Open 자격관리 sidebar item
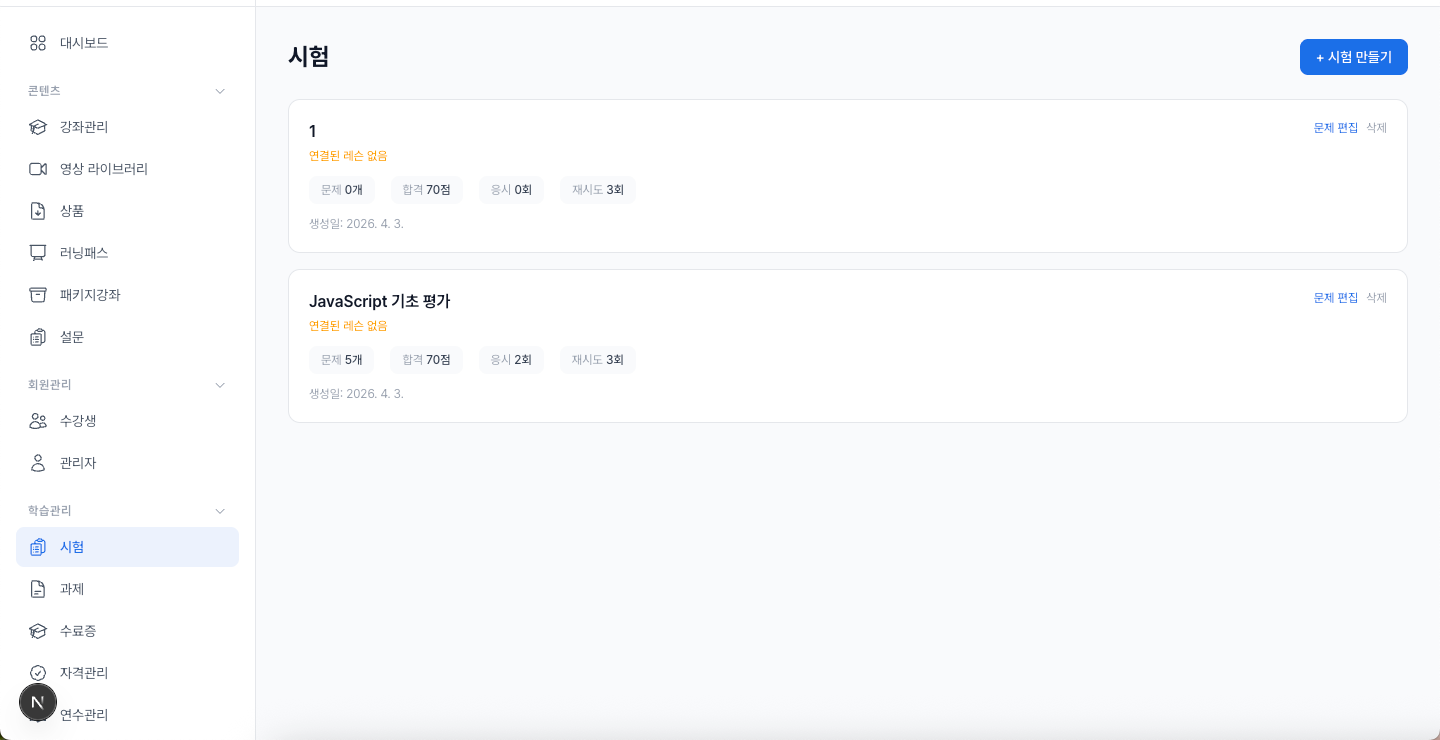 coord(127,673)
